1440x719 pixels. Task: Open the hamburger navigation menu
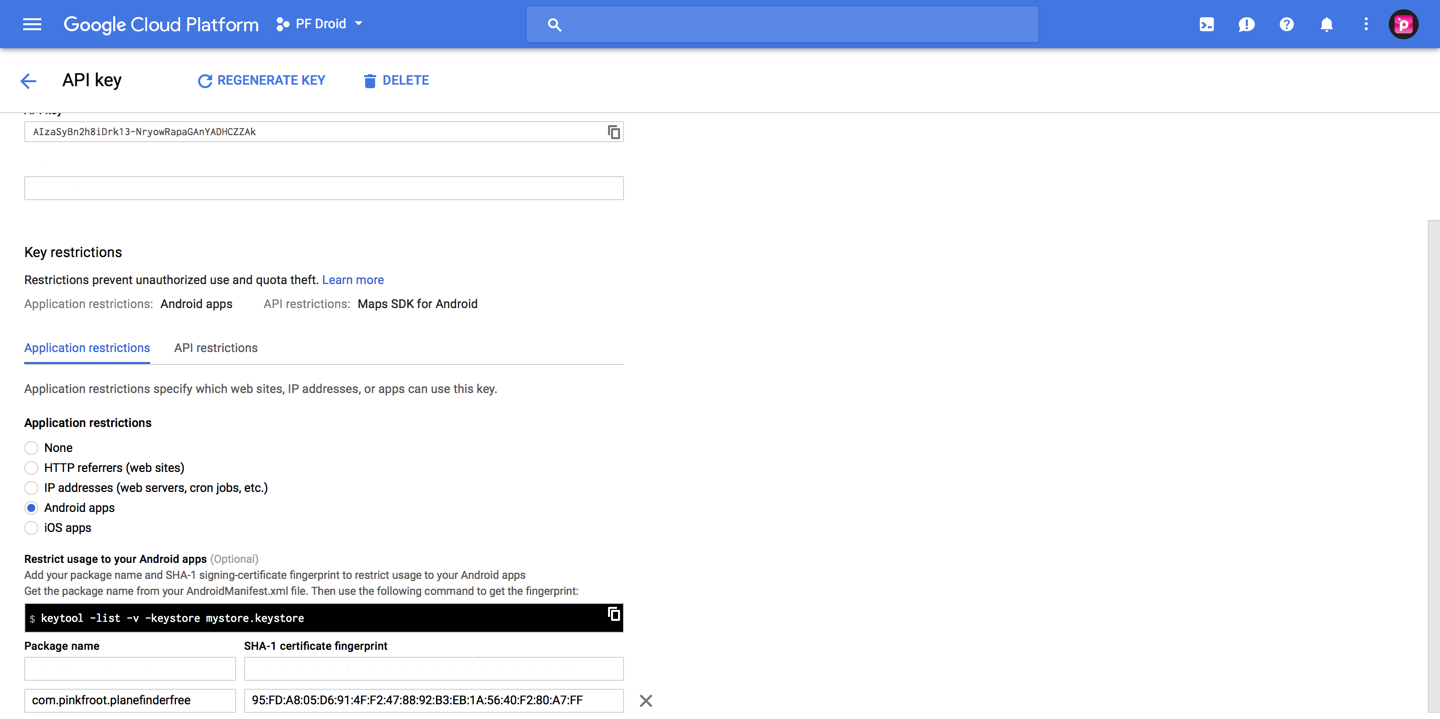[x=32, y=24]
